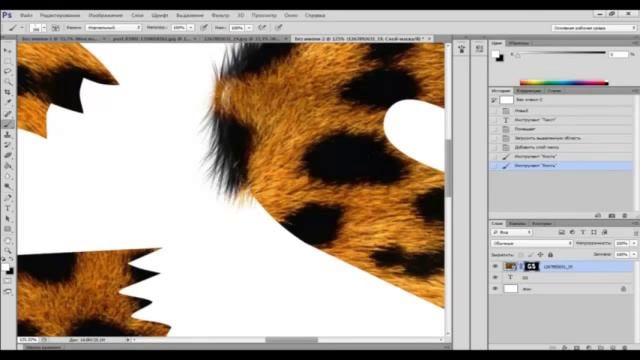Click the layer mask thumbnail of top layer
The width and height of the screenshot is (640, 360).
tap(531, 267)
